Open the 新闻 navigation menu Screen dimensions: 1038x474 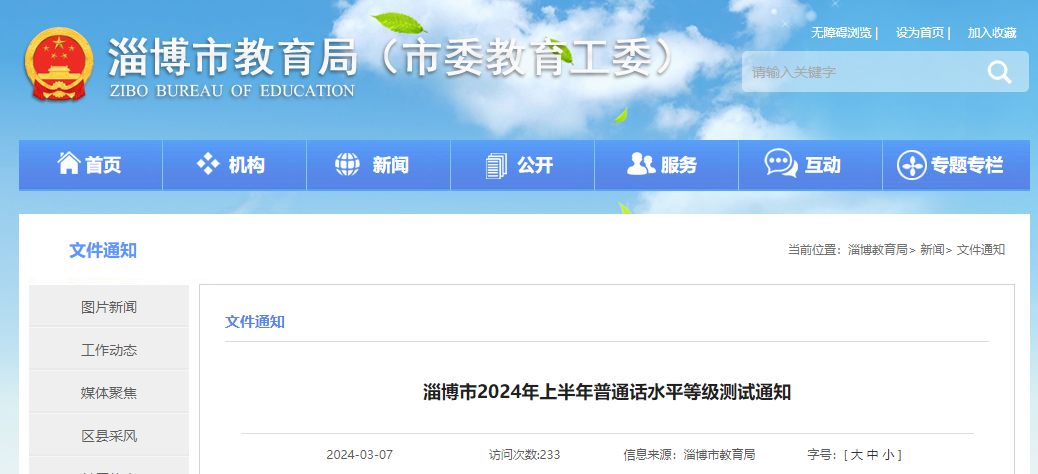coord(379,165)
